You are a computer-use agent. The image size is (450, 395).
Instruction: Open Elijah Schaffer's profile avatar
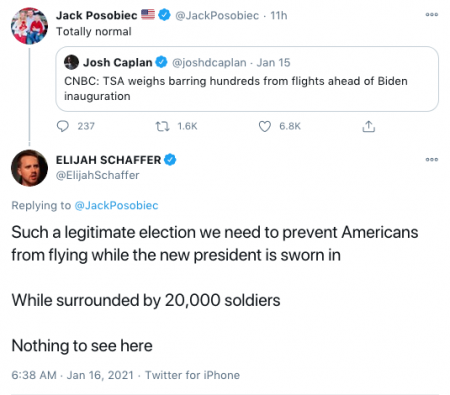(x=29, y=168)
